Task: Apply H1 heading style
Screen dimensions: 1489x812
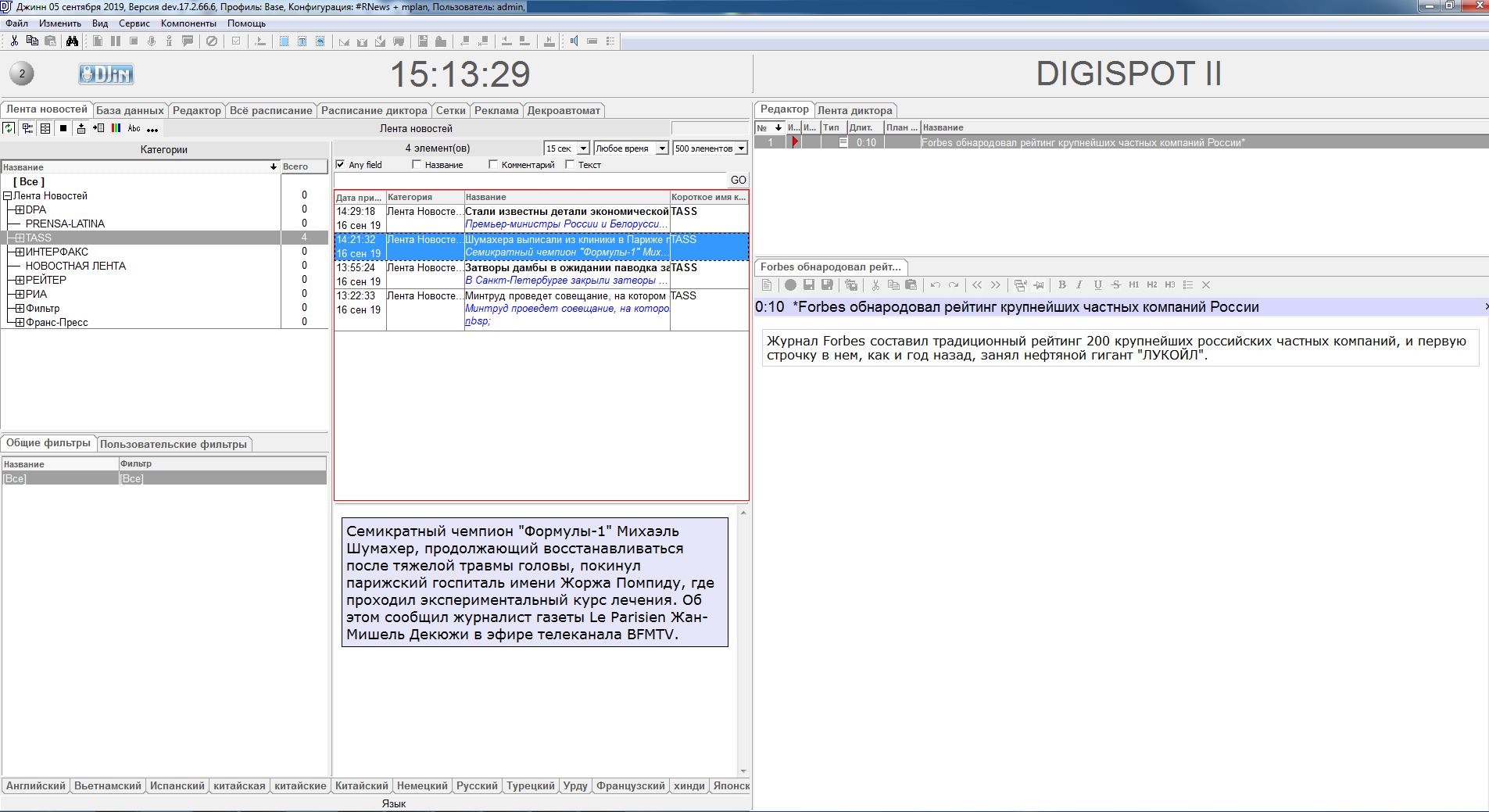Action: 1133,285
